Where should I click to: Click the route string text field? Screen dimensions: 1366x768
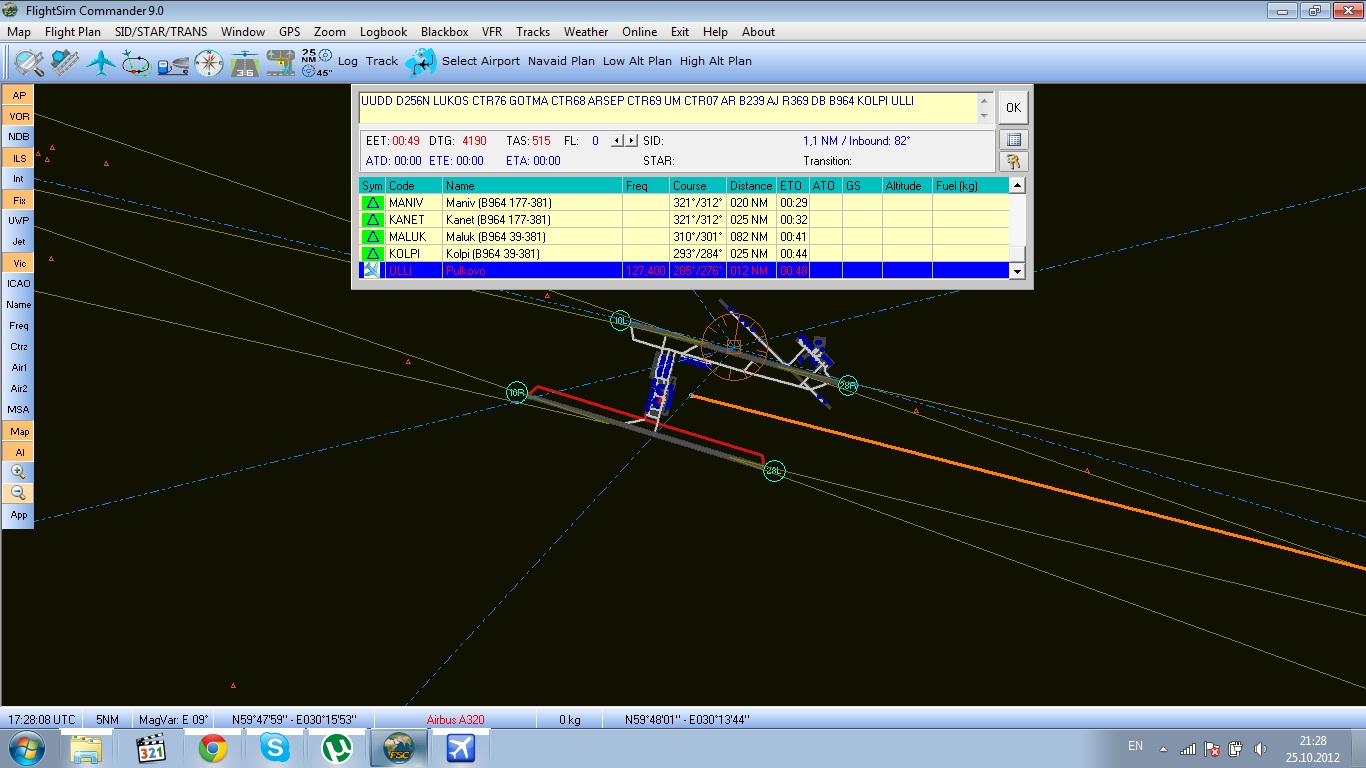pos(667,108)
